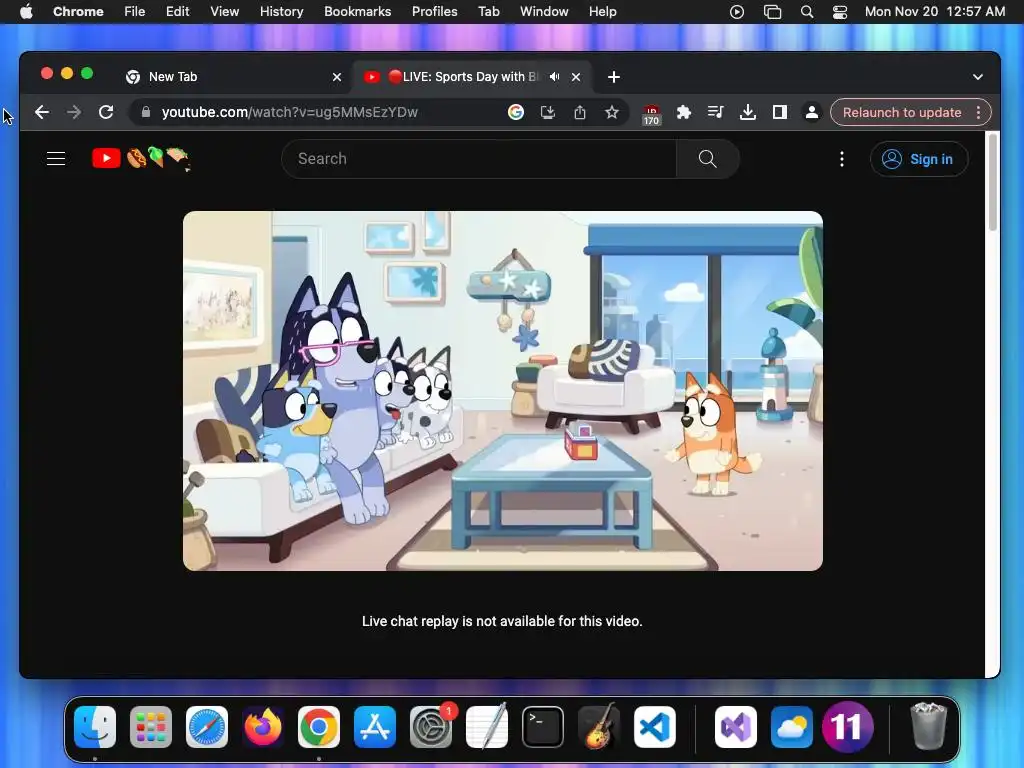Screen dimensions: 1024x768
Task: Open the Bookmarks menu
Action: (x=357, y=12)
